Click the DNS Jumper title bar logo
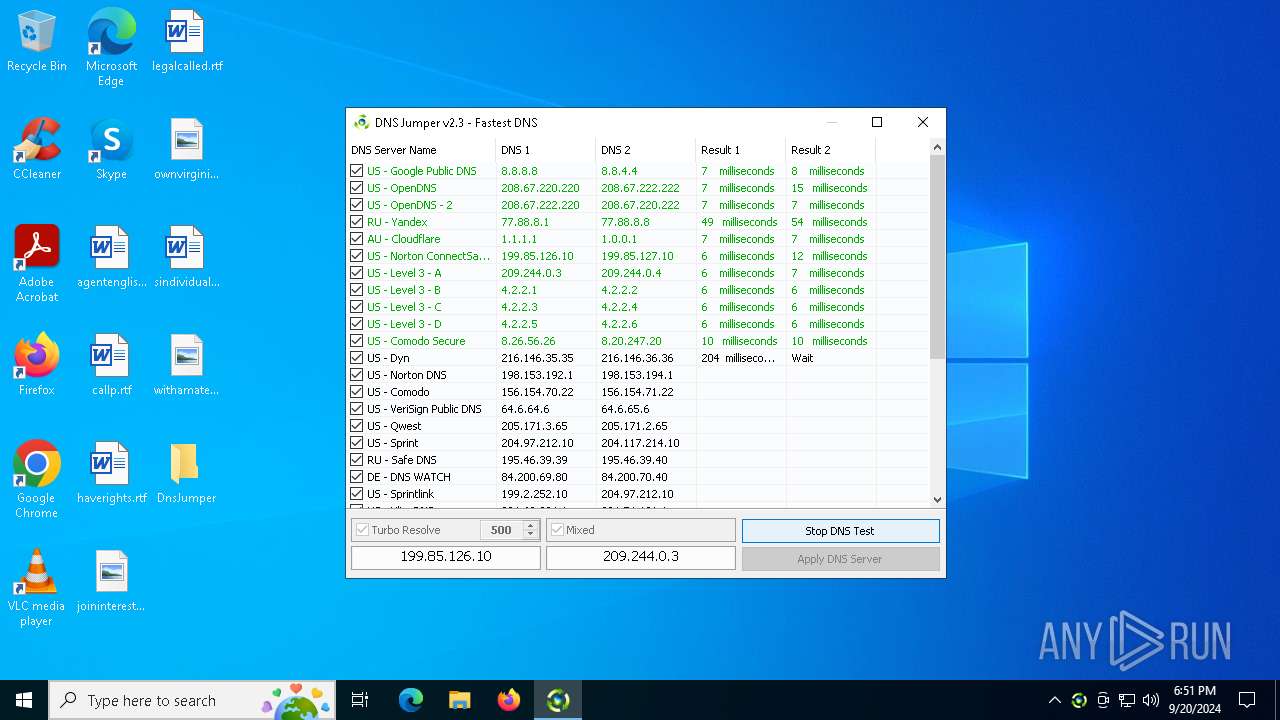This screenshot has height=720, width=1280. 362,122
